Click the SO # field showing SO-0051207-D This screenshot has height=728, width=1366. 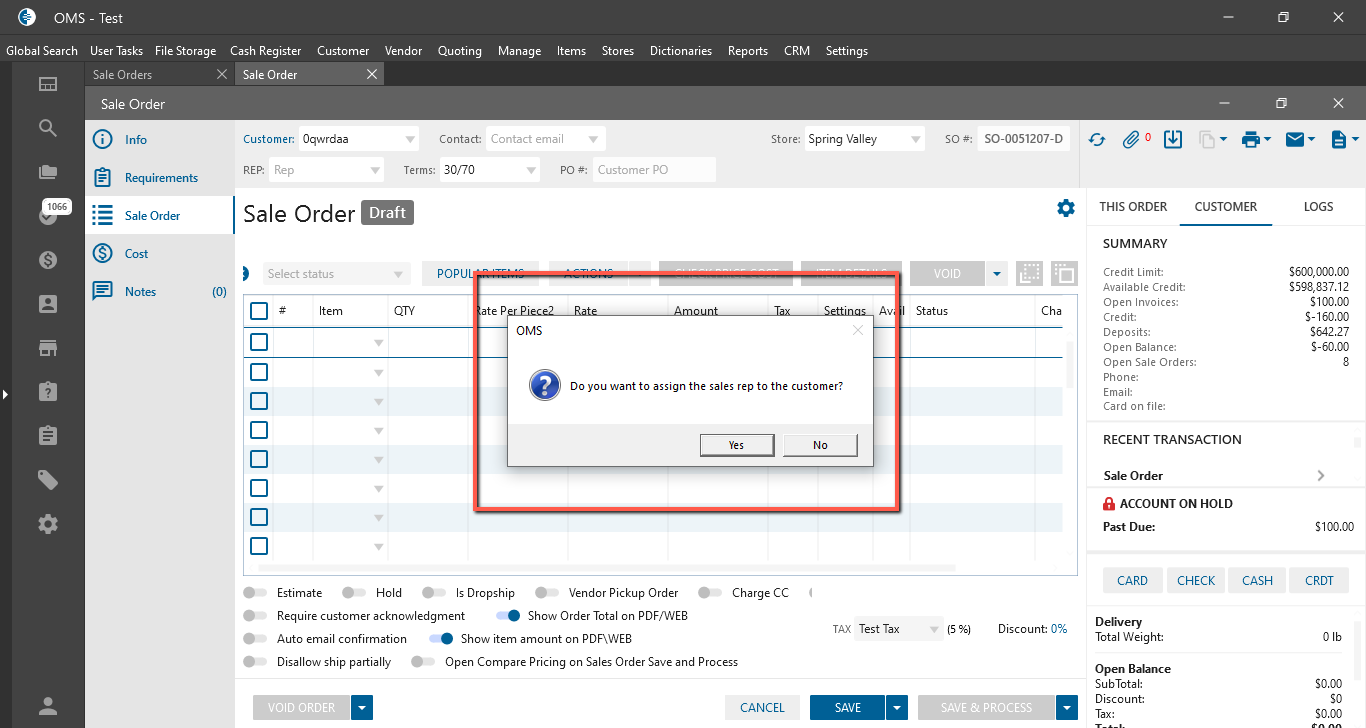point(1023,140)
